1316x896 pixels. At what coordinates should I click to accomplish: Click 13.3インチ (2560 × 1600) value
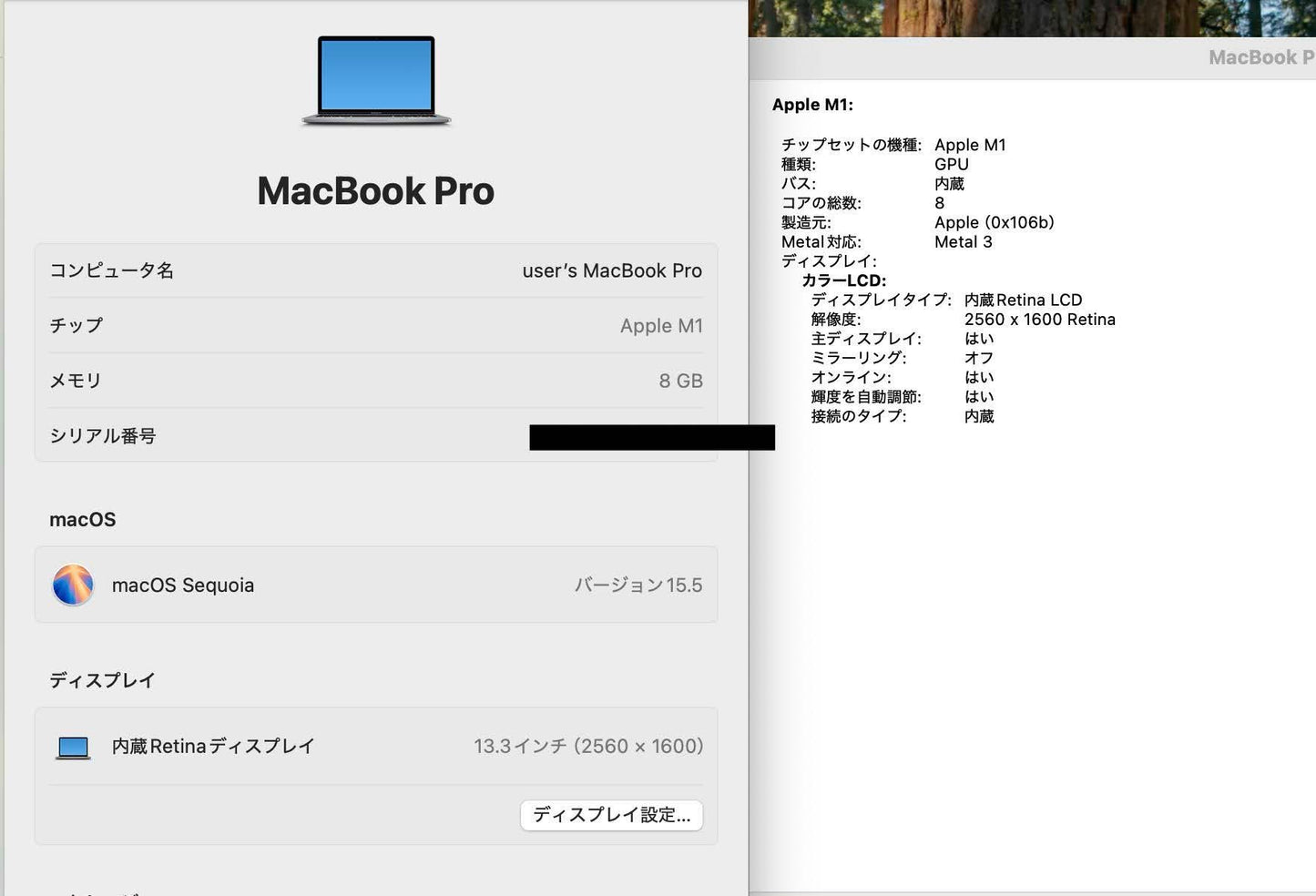point(588,747)
